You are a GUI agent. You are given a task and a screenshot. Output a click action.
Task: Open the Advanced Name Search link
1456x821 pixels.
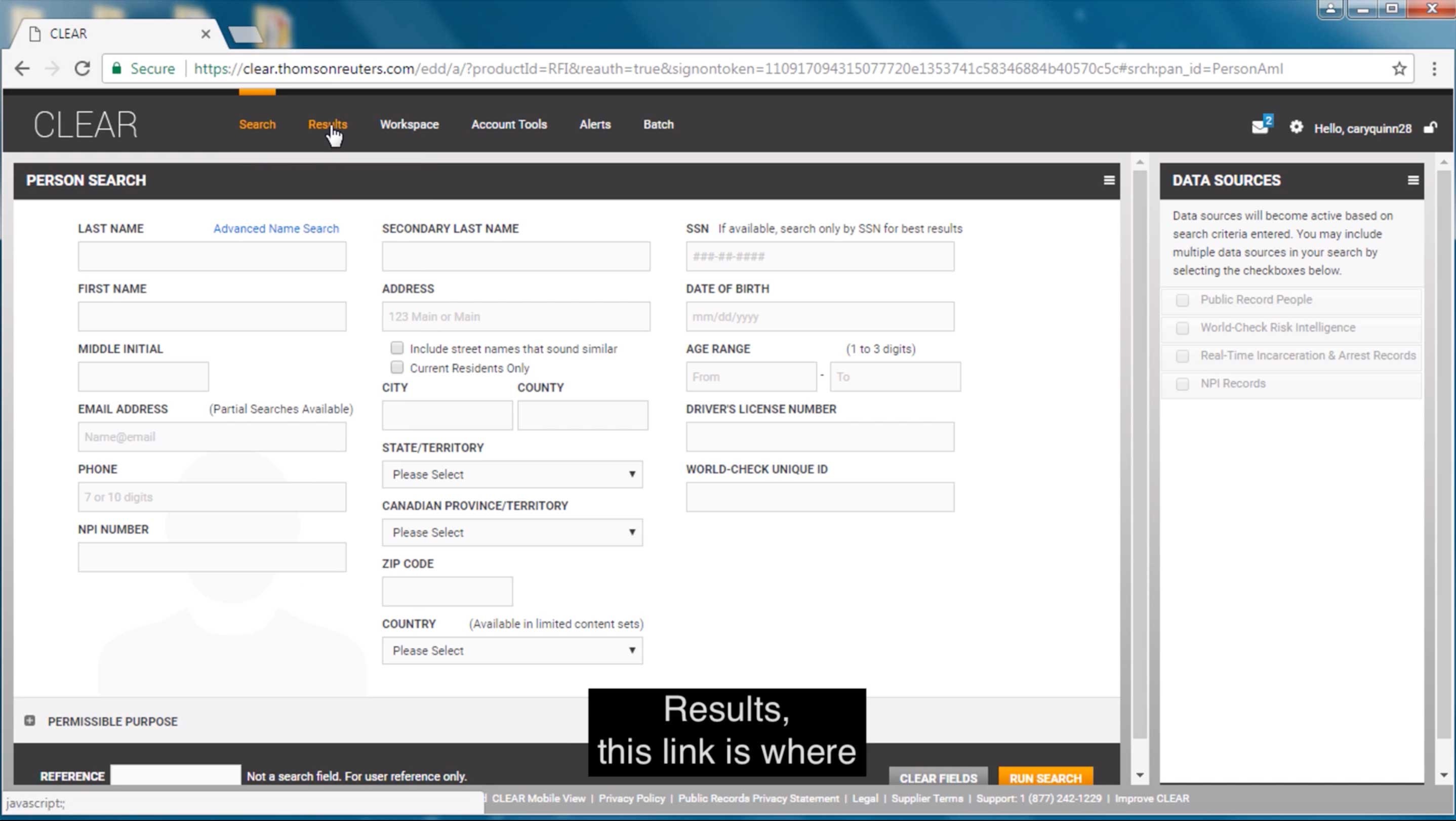point(276,228)
